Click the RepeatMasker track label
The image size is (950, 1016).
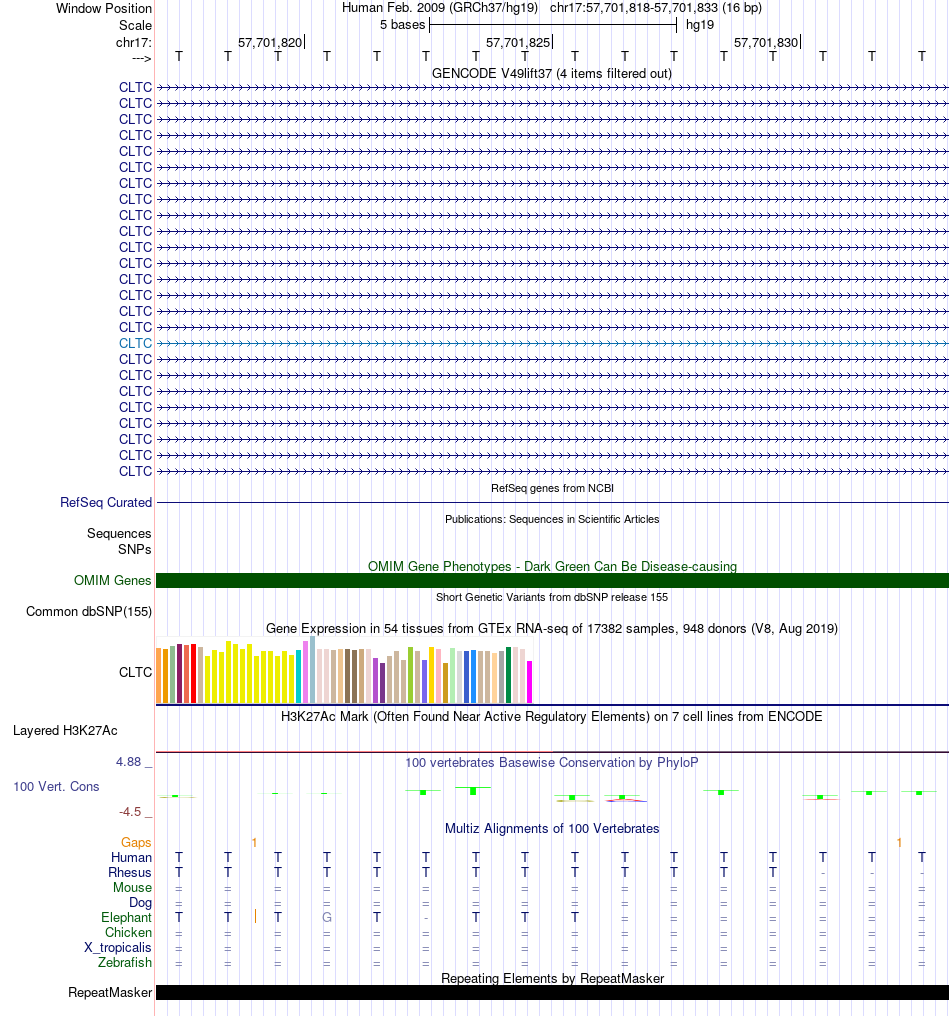coord(110,993)
